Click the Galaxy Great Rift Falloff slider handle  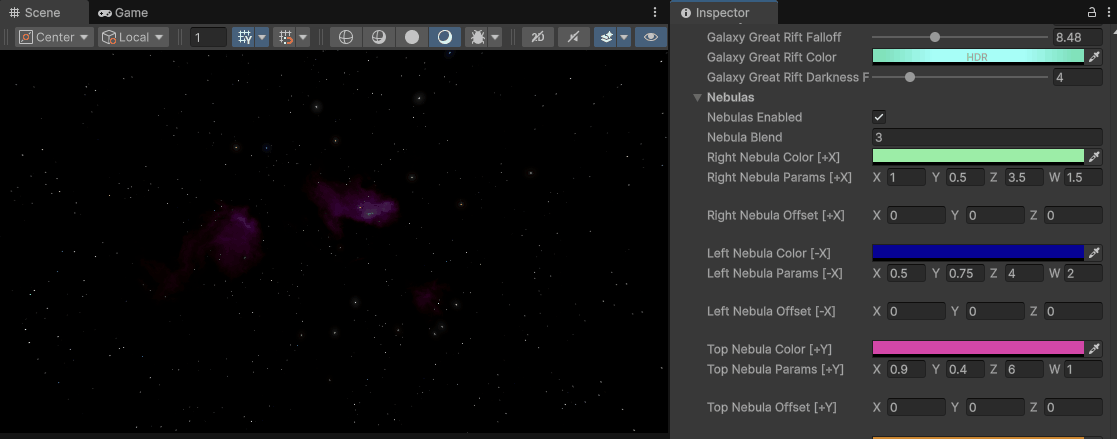coord(935,37)
